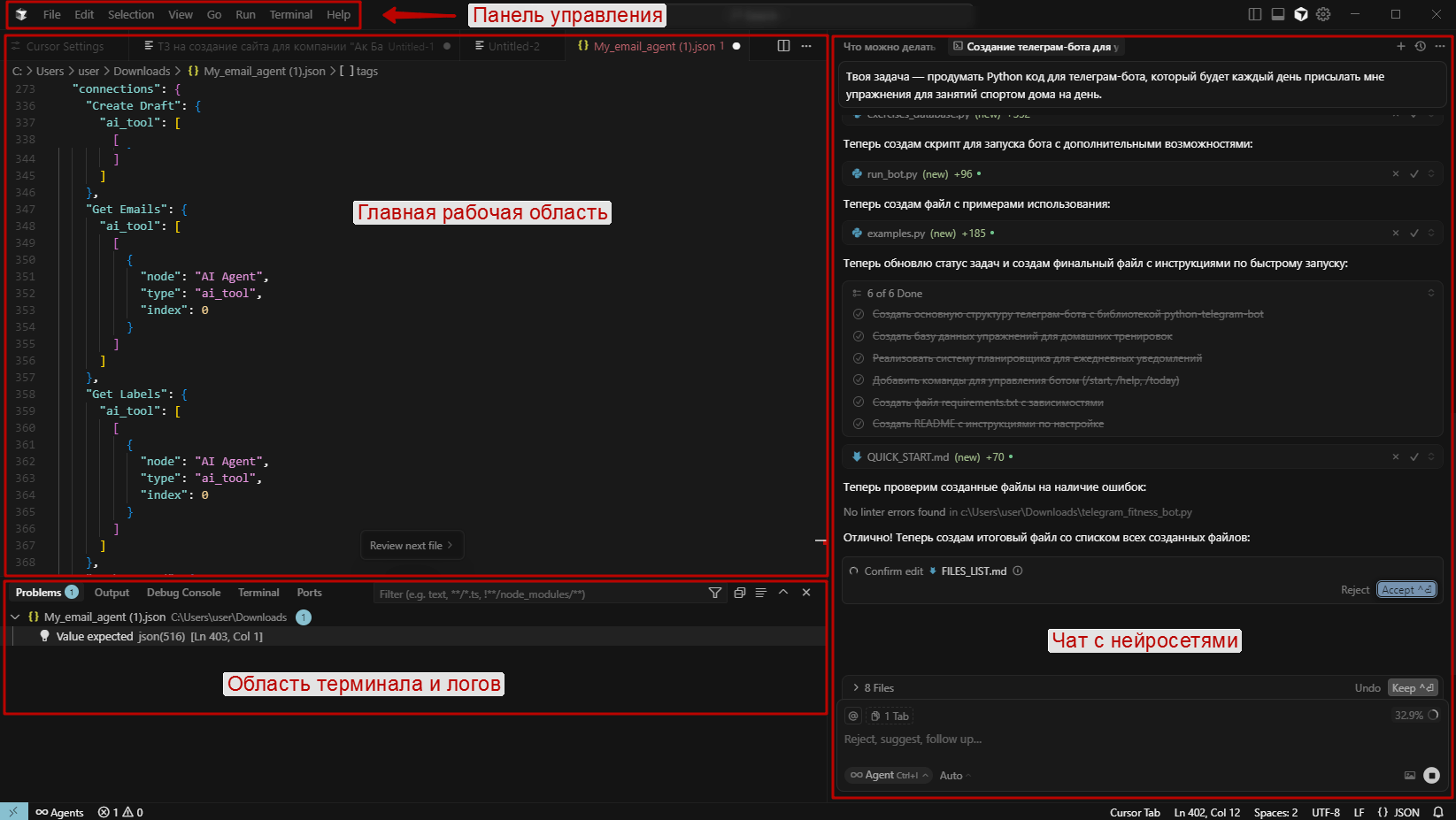Image resolution: width=1456 pixels, height=820 pixels.
Task: Open the editor's more actions menu
Action: [806, 46]
